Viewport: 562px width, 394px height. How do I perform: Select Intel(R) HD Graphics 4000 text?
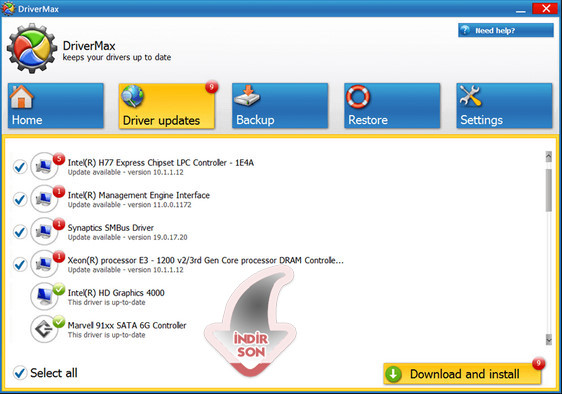tap(116, 293)
